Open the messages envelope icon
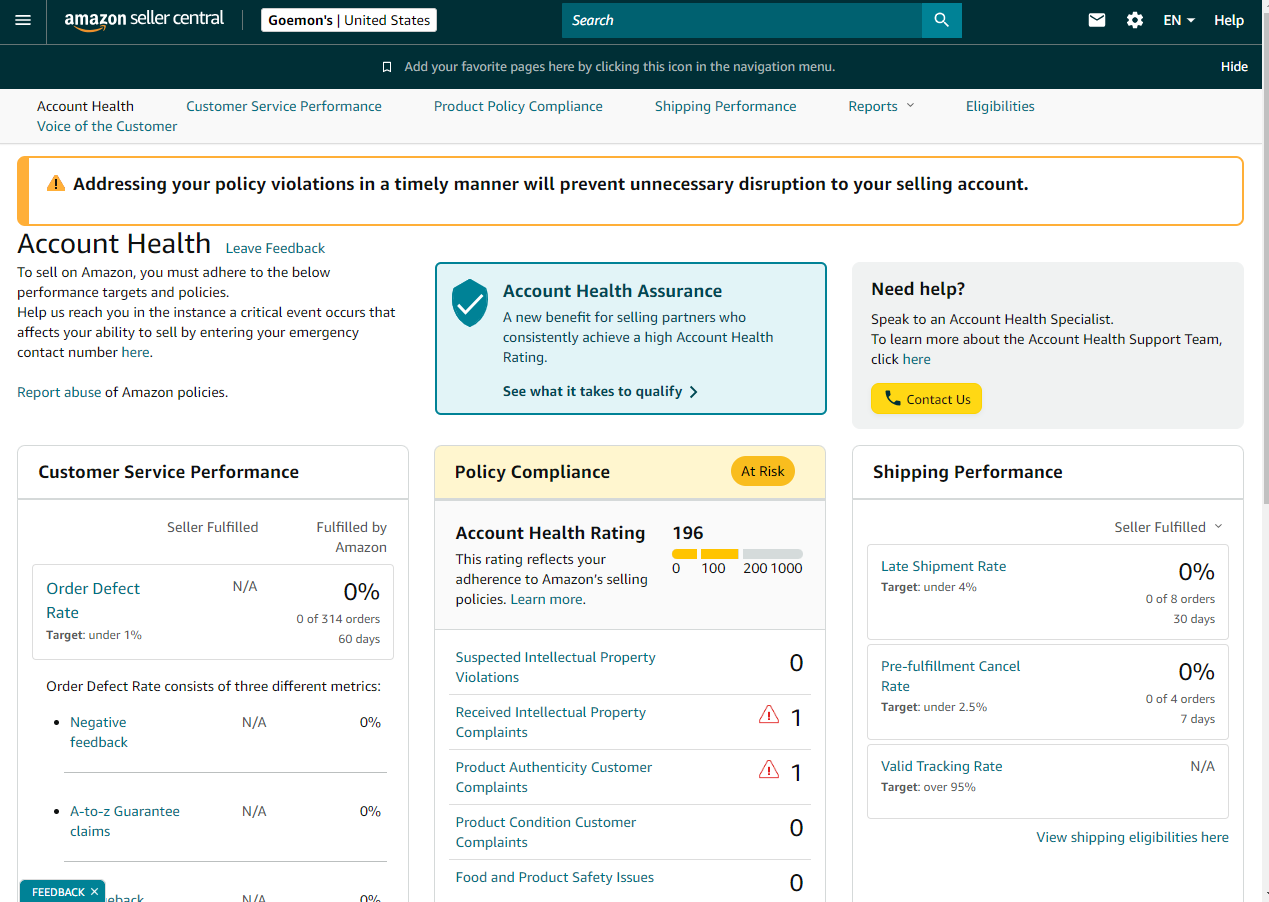This screenshot has width=1269, height=902. 1097,20
